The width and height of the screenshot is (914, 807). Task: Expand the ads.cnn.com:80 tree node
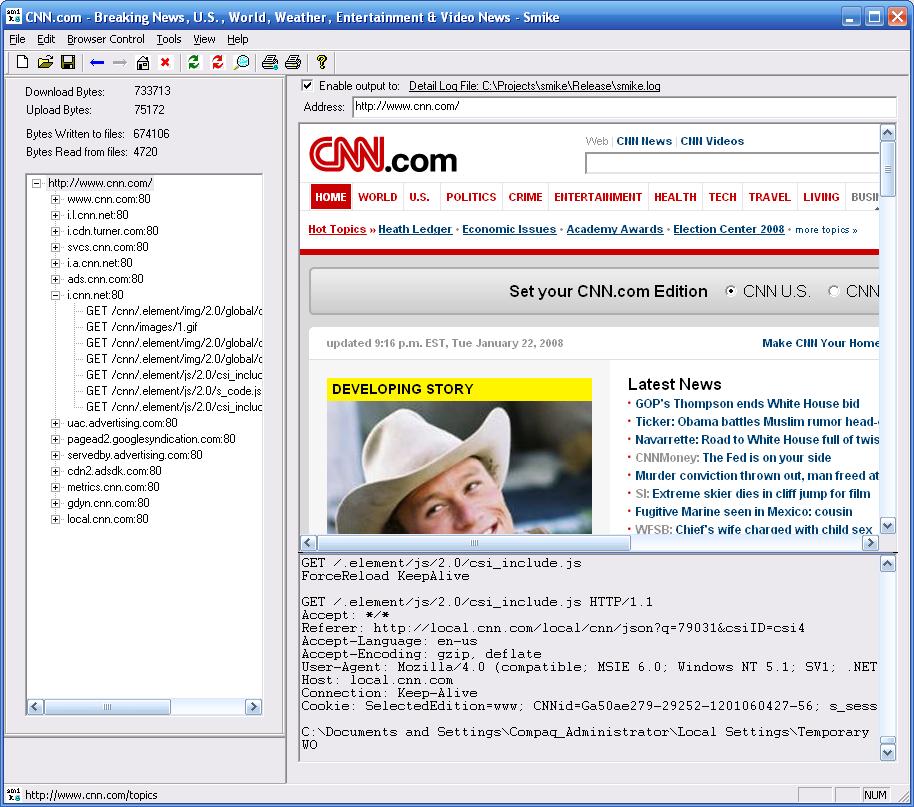pos(56,279)
